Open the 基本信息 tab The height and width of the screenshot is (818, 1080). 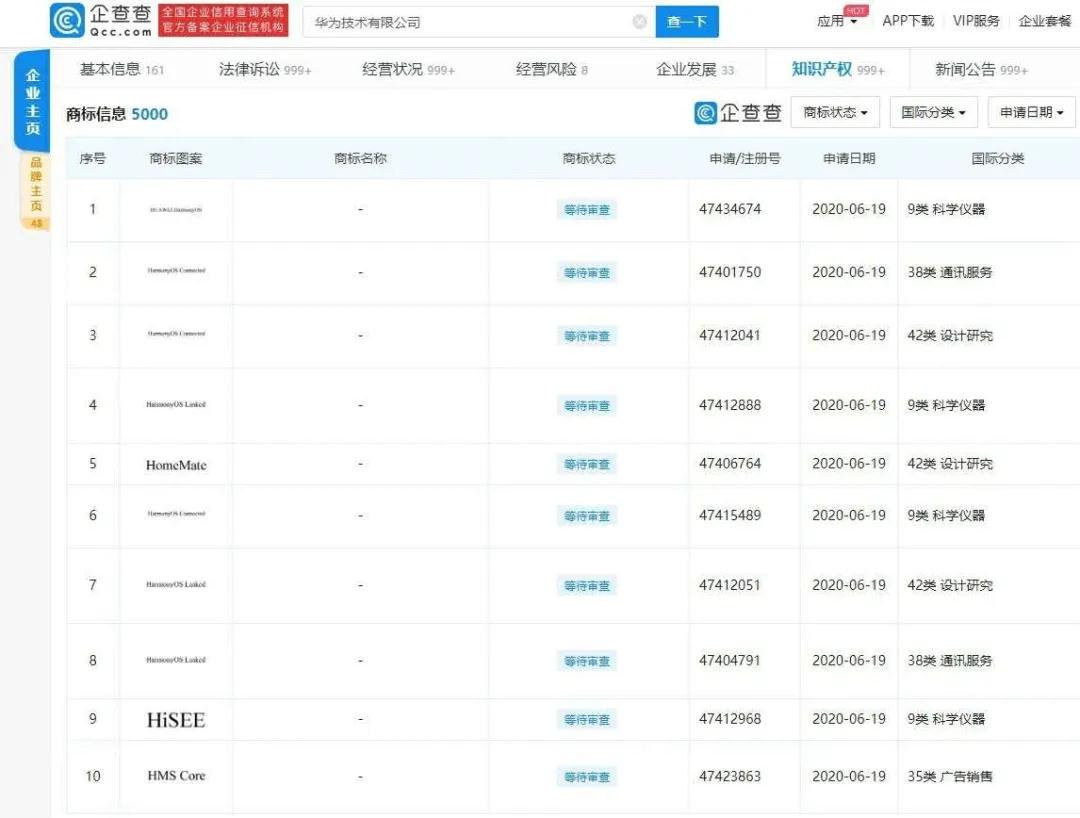[121, 70]
